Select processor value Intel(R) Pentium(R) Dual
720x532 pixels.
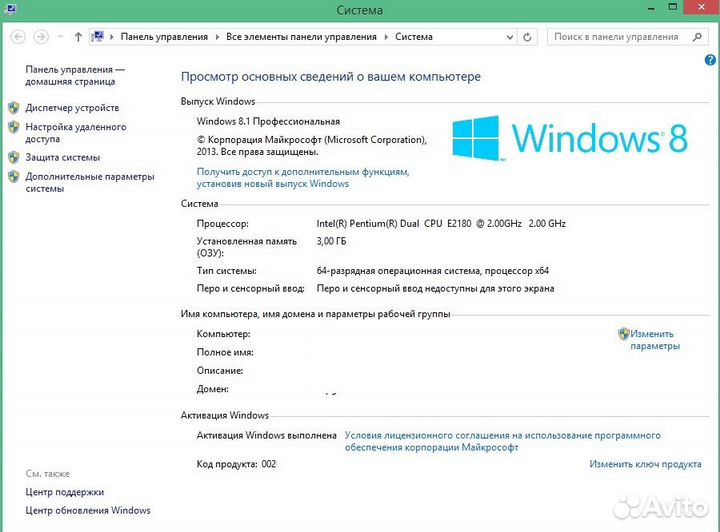pyautogui.click(x=441, y=224)
